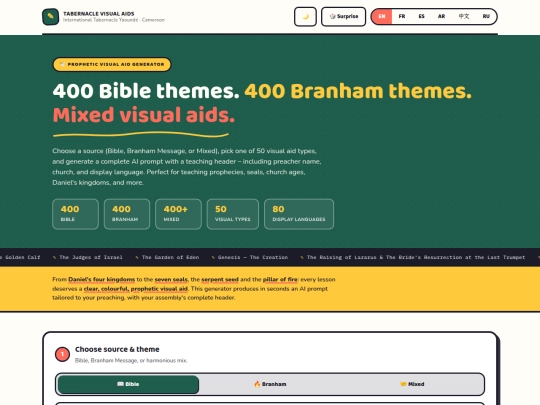Click International Tabernacle Yaoundé subtitle
This screenshot has height=405, width=540.
[x=114, y=20]
